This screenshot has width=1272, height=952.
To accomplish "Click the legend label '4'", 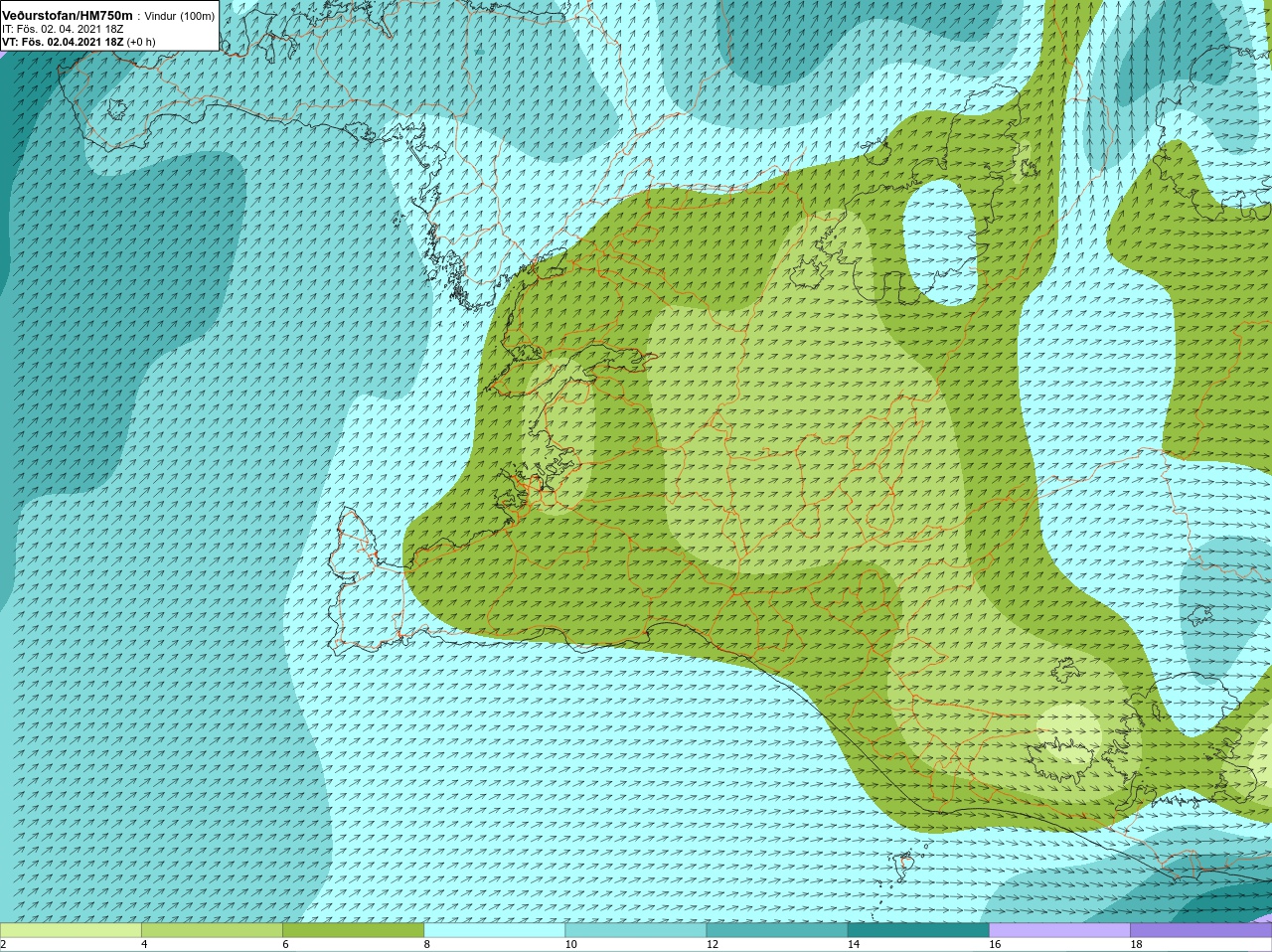I will (x=144, y=944).
